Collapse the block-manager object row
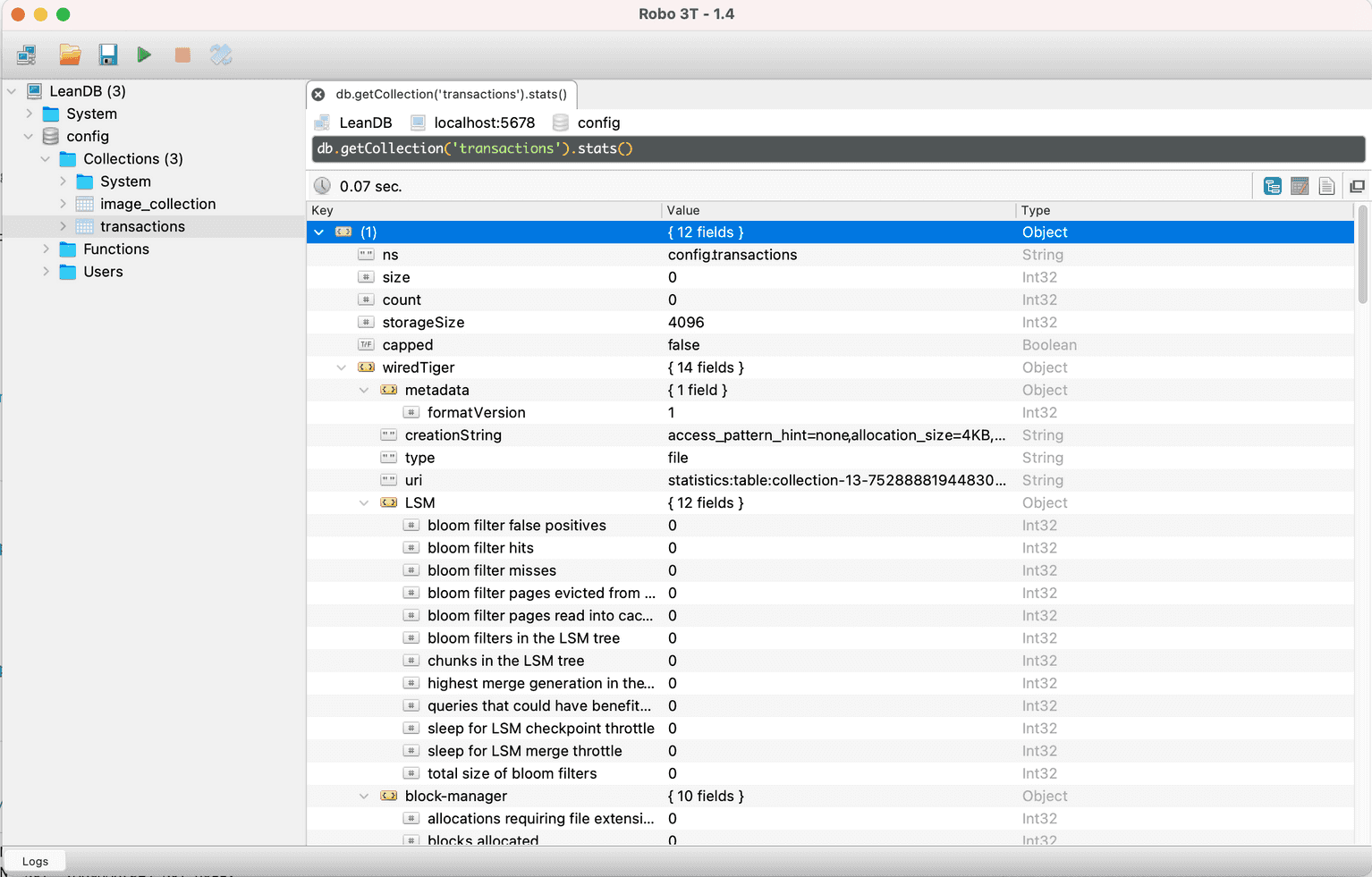1372x877 pixels. 364,797
